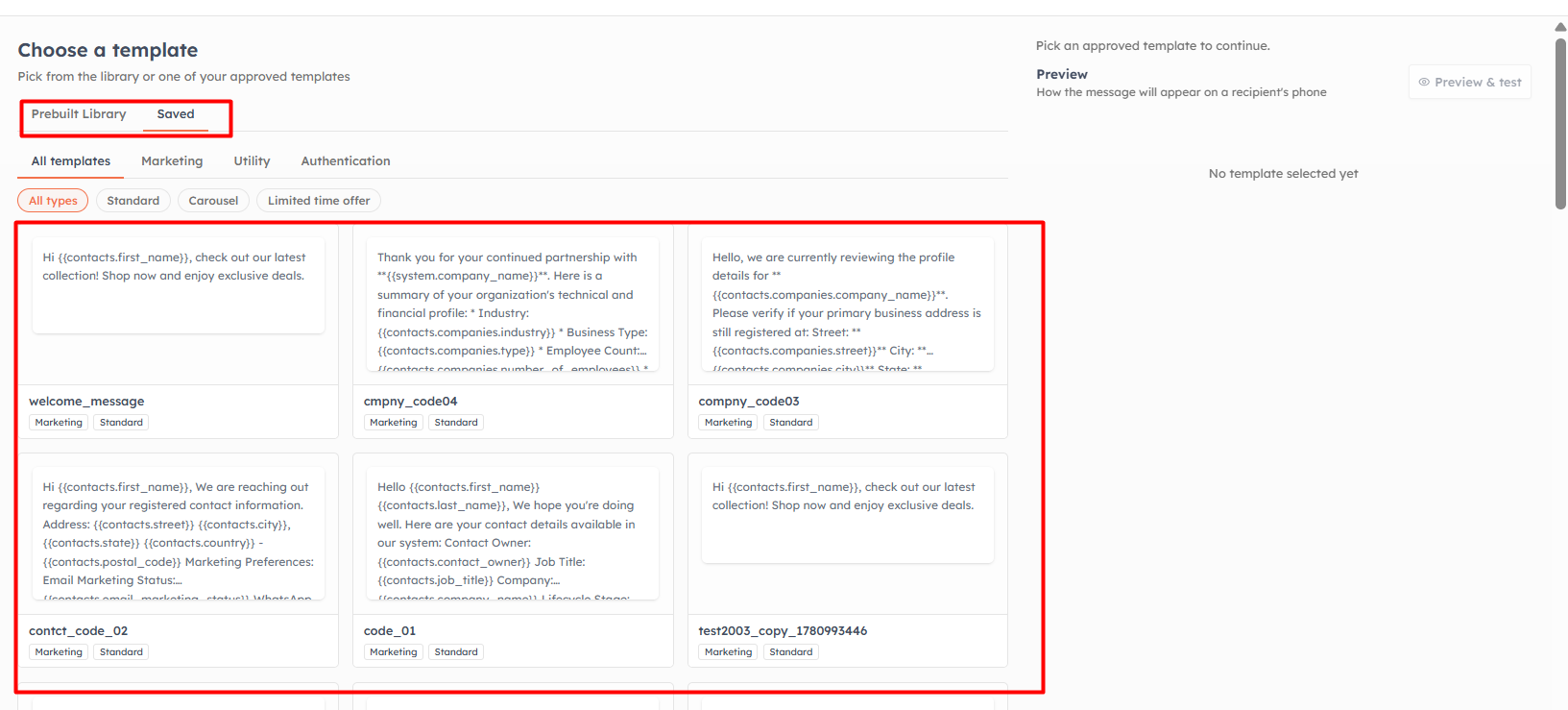Image resolution: width=1568 pixels, height=710 pixels.
Task: Click the compny_code03 template name
Action: (749, 402)
